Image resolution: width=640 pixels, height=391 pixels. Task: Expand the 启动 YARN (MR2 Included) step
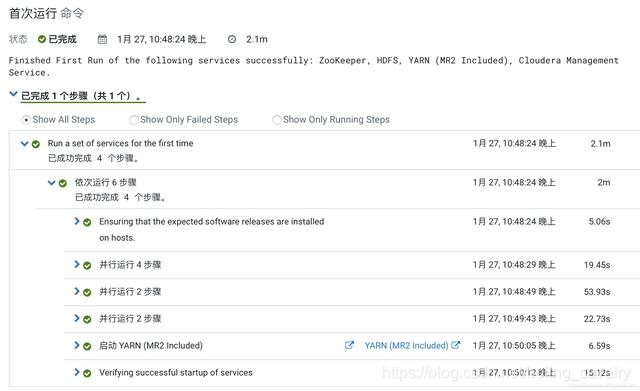pos(77,345)
